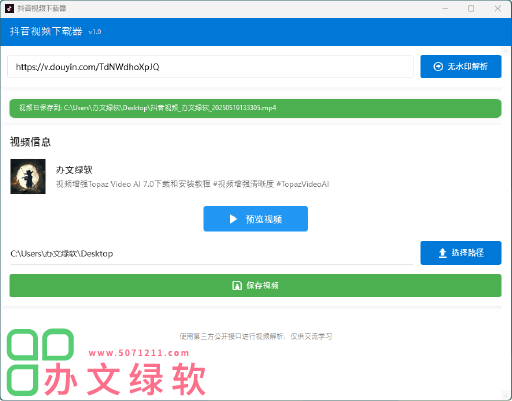Click the green 保存视频 save button
The image size is (512, 401).
[255, 285]
